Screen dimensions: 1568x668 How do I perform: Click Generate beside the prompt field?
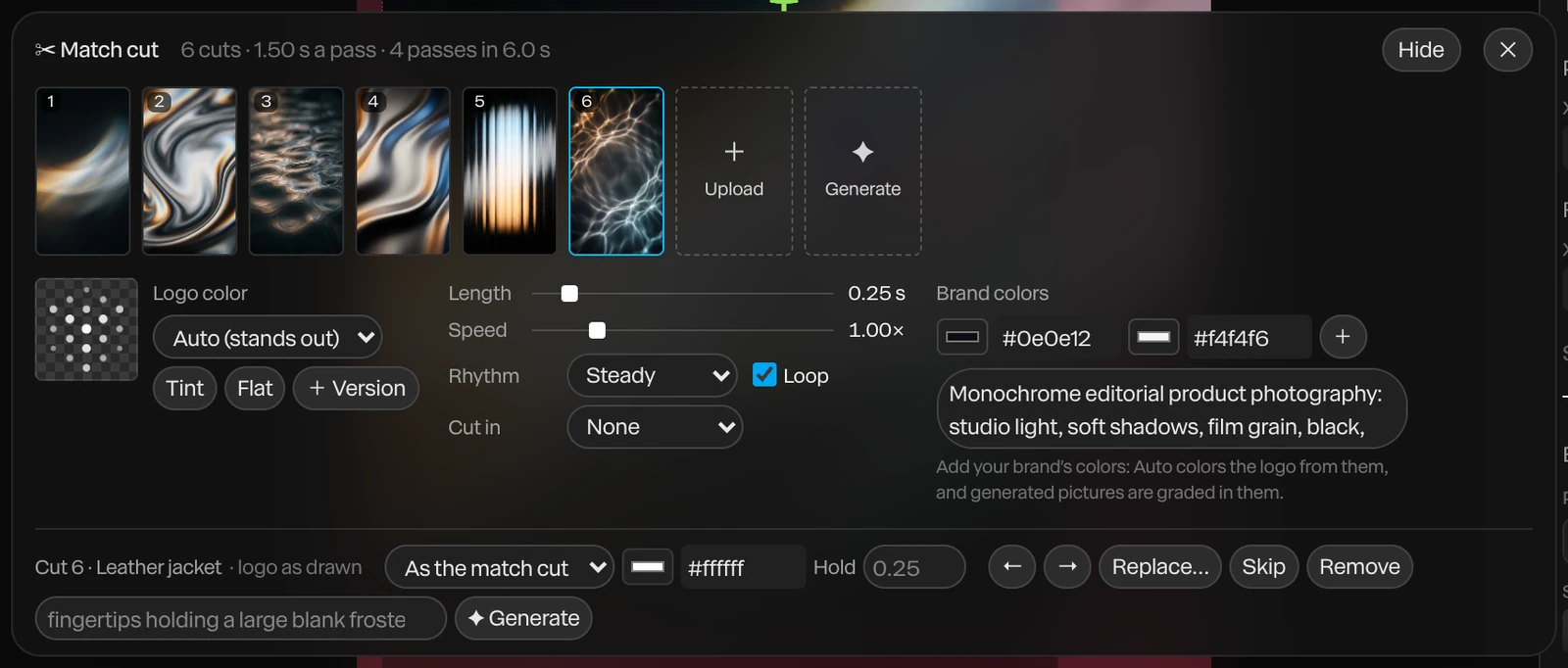coord(523,618)
